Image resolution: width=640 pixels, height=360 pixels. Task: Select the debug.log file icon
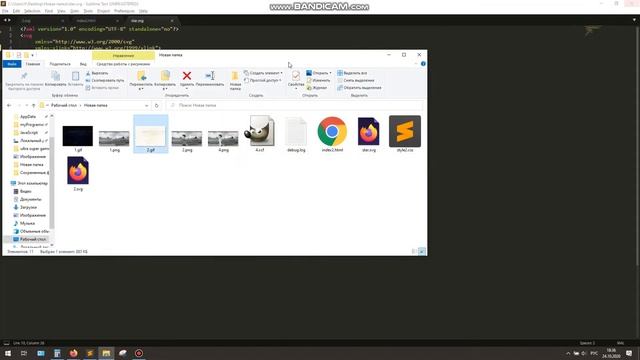[x=296, y=131]
